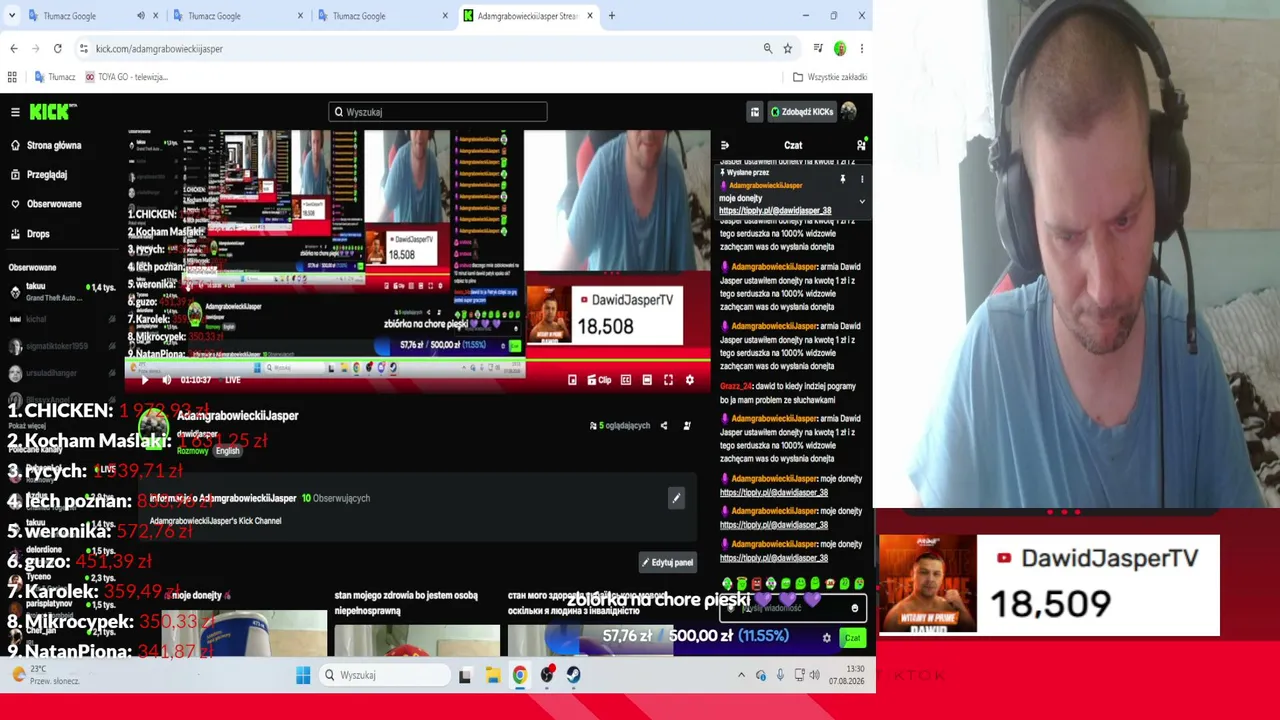1280x720 pixels.
Task: Open the Kick hamburger sidebar menu
Action: tap(15, 112)
